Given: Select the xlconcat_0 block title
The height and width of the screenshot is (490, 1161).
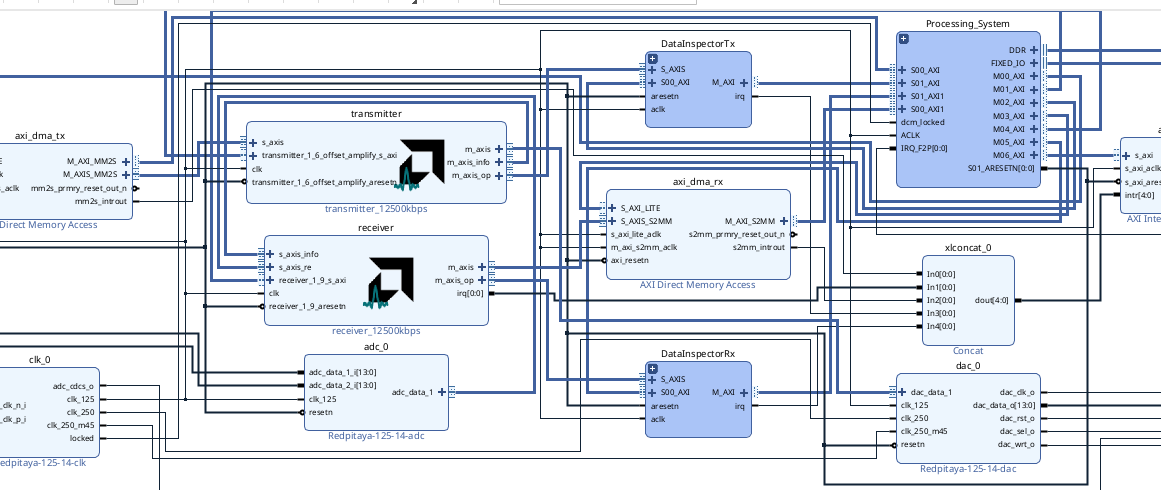Looking at the screenshot, I should pyautogui.click(x=968, y=248).
